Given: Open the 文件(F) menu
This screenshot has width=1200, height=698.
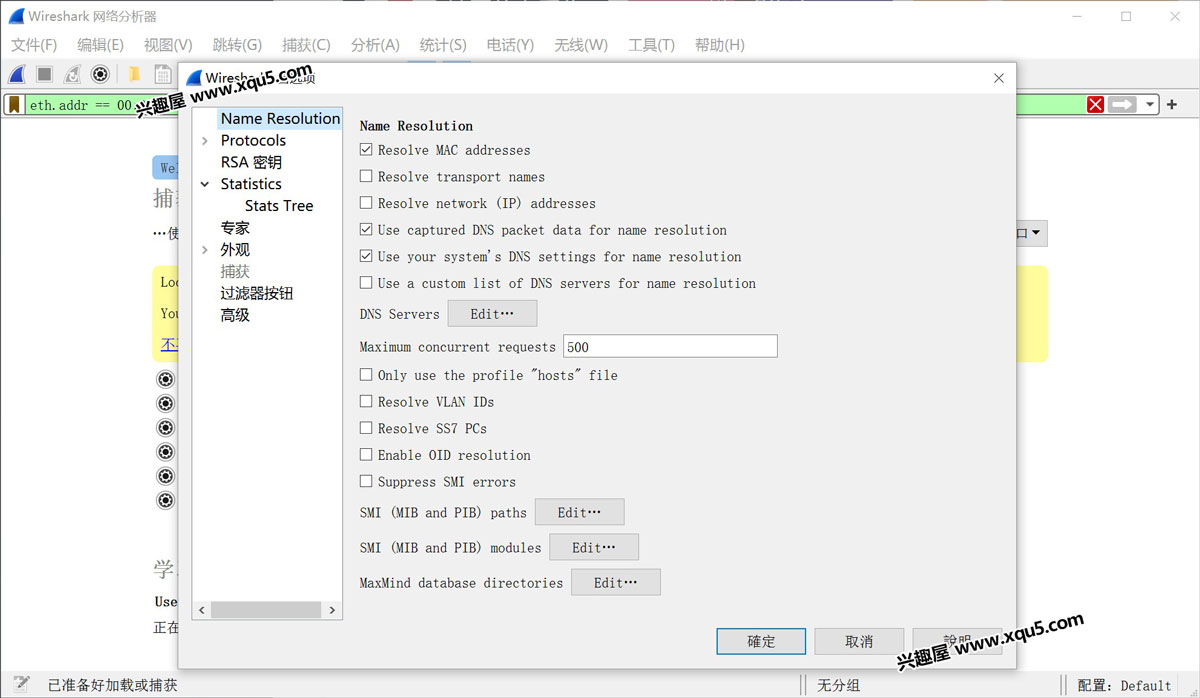Looking at the screenshot, I should point(34,45).
